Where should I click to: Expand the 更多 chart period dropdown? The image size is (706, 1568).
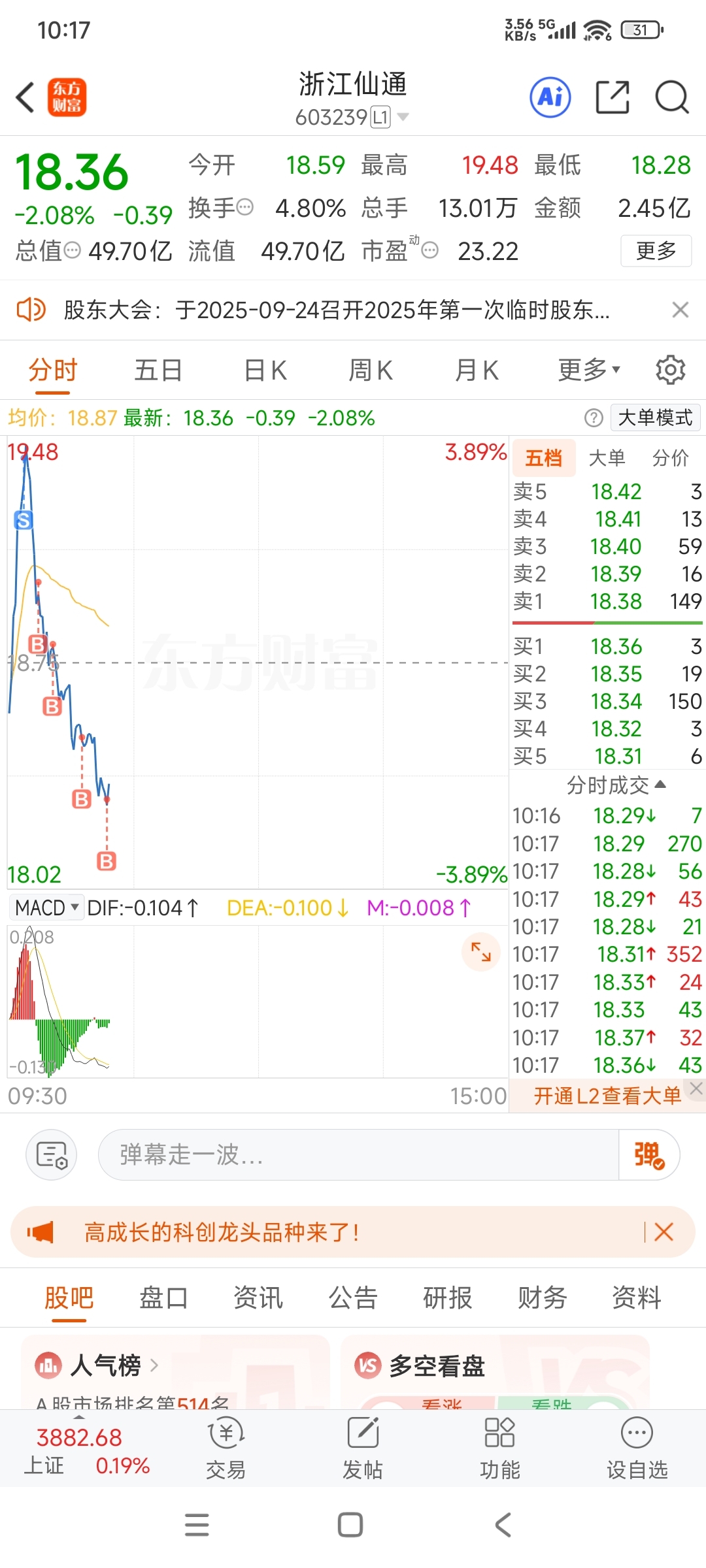point(588,370)
